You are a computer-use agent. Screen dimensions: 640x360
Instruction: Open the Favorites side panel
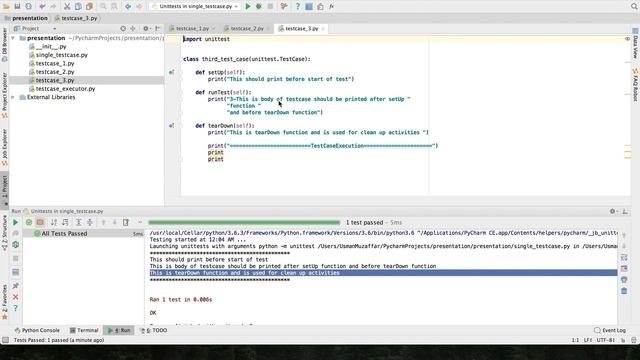(4, 302)
